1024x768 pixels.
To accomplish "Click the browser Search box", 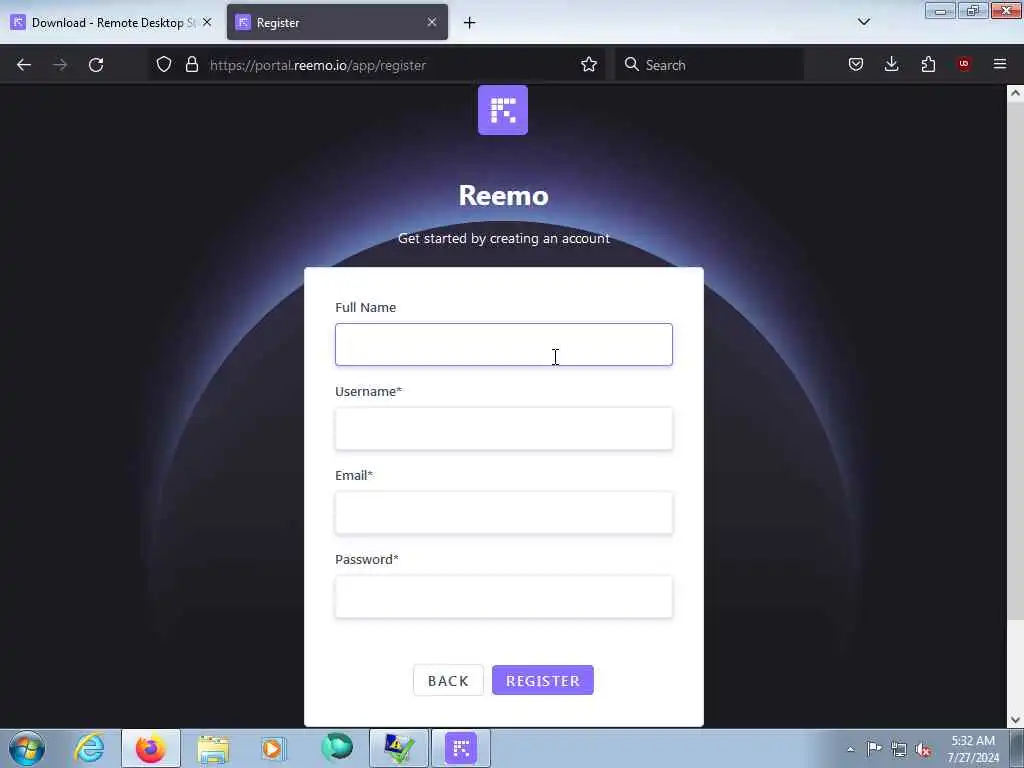I will (709, 65).
